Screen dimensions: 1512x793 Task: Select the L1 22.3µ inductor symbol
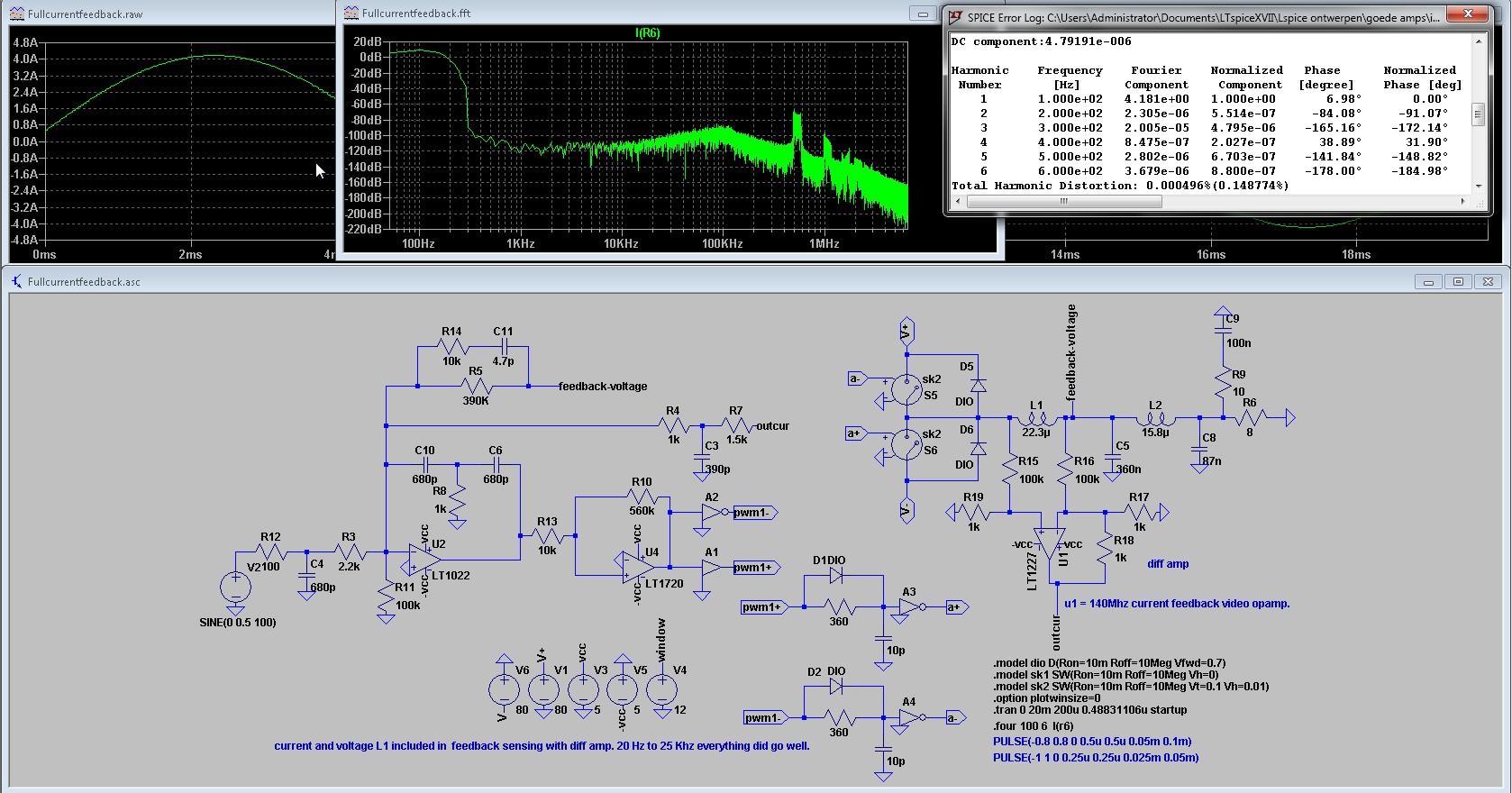click(1036, 418)
